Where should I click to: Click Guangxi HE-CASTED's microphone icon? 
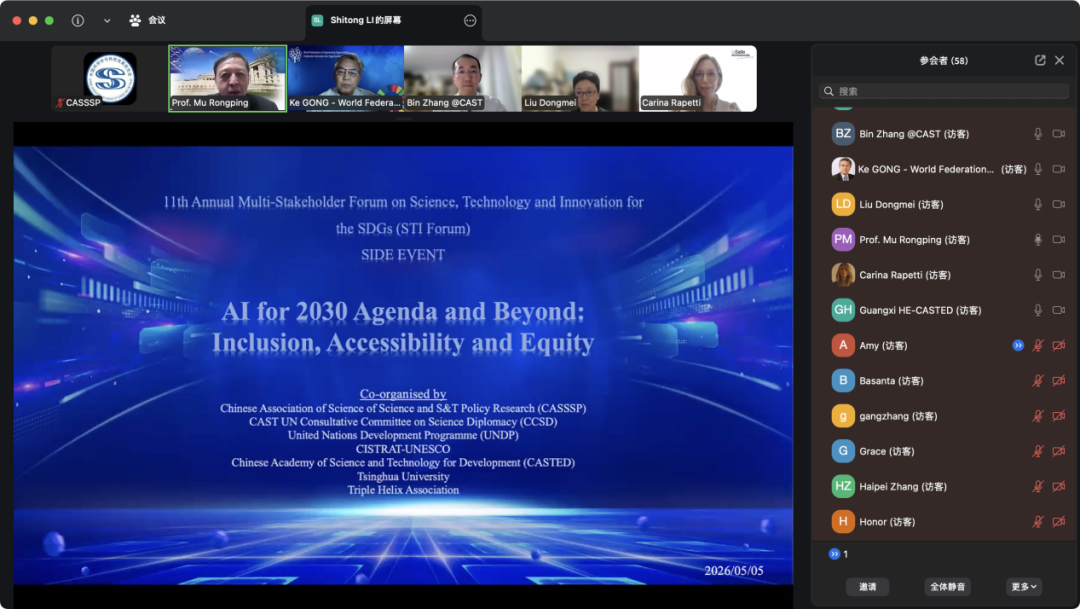point(1038,310)
